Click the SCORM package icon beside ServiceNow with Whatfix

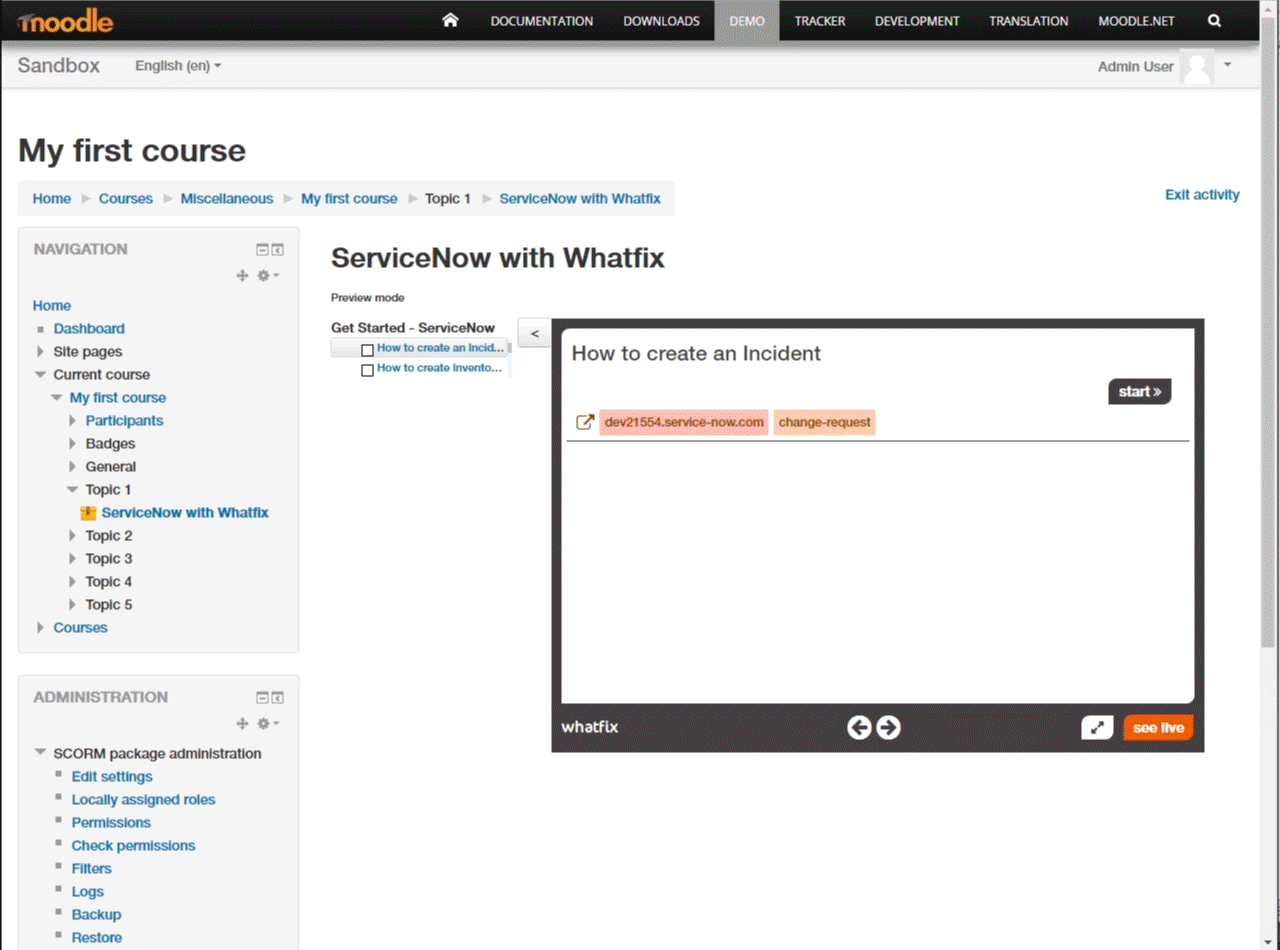[88, 513]
